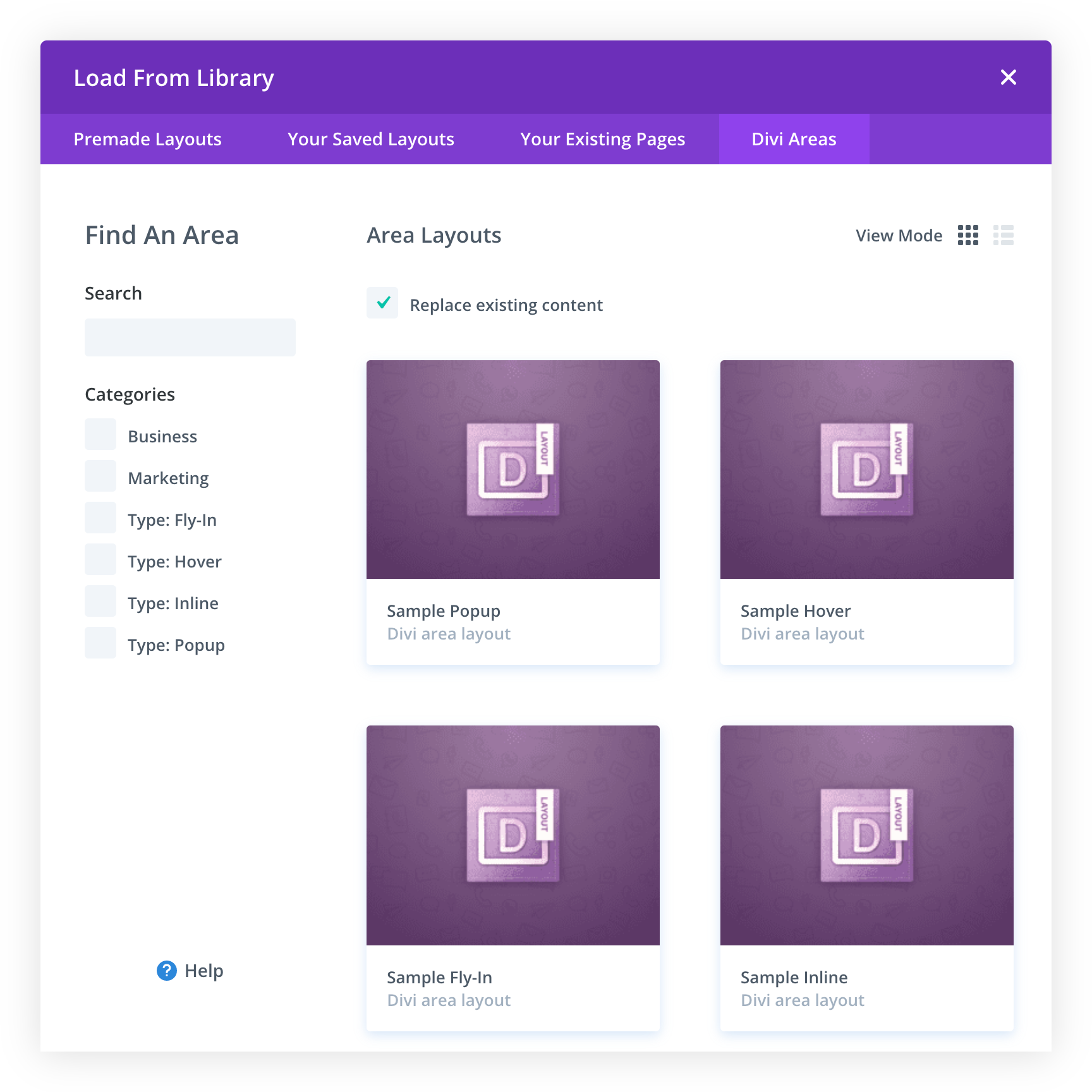This screenshot has height=1092, width=1092.
Task: Click the Categories heading
Action: [x=130, y=394]
